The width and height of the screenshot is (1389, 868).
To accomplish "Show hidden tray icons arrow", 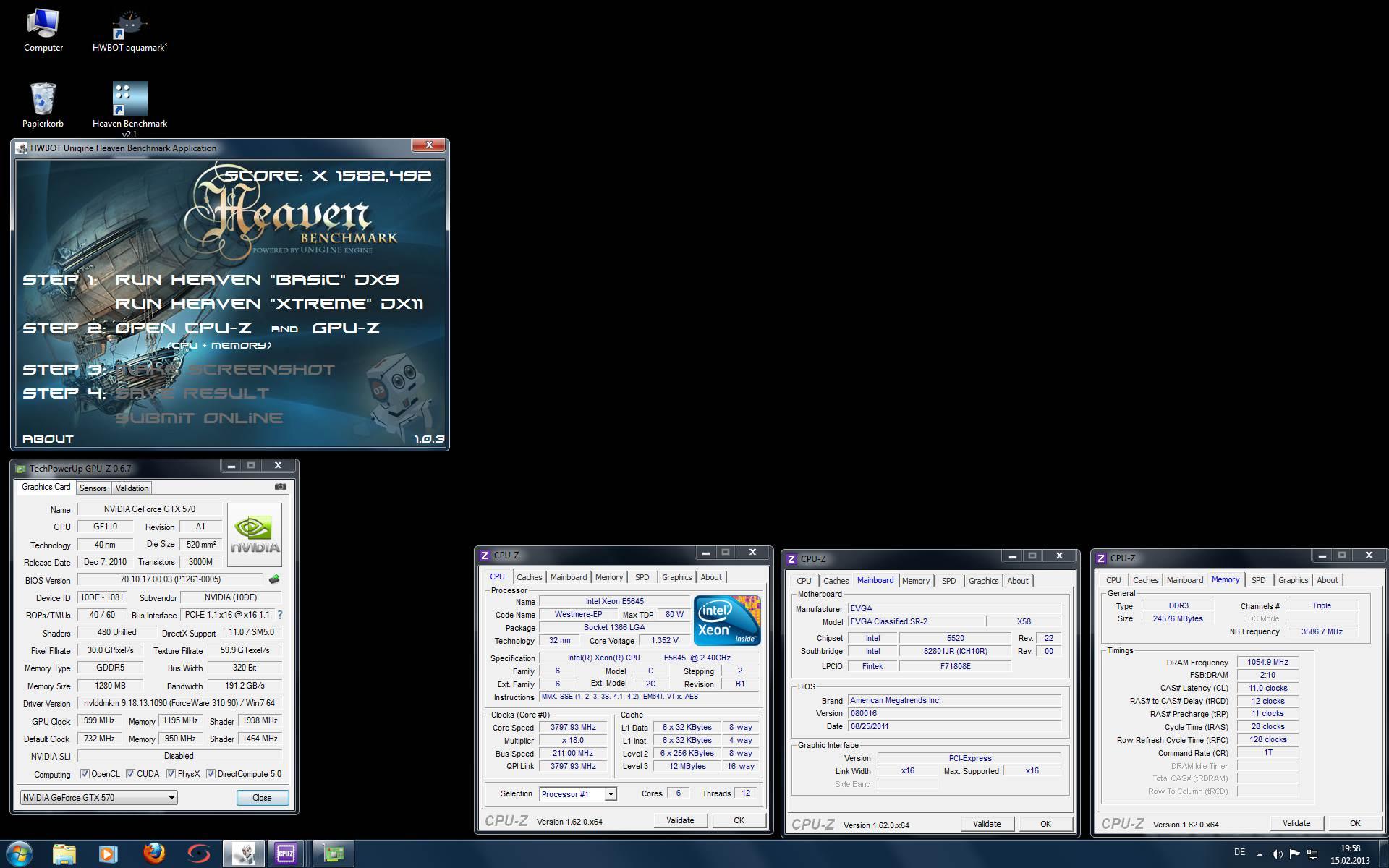I will 1260,854.
